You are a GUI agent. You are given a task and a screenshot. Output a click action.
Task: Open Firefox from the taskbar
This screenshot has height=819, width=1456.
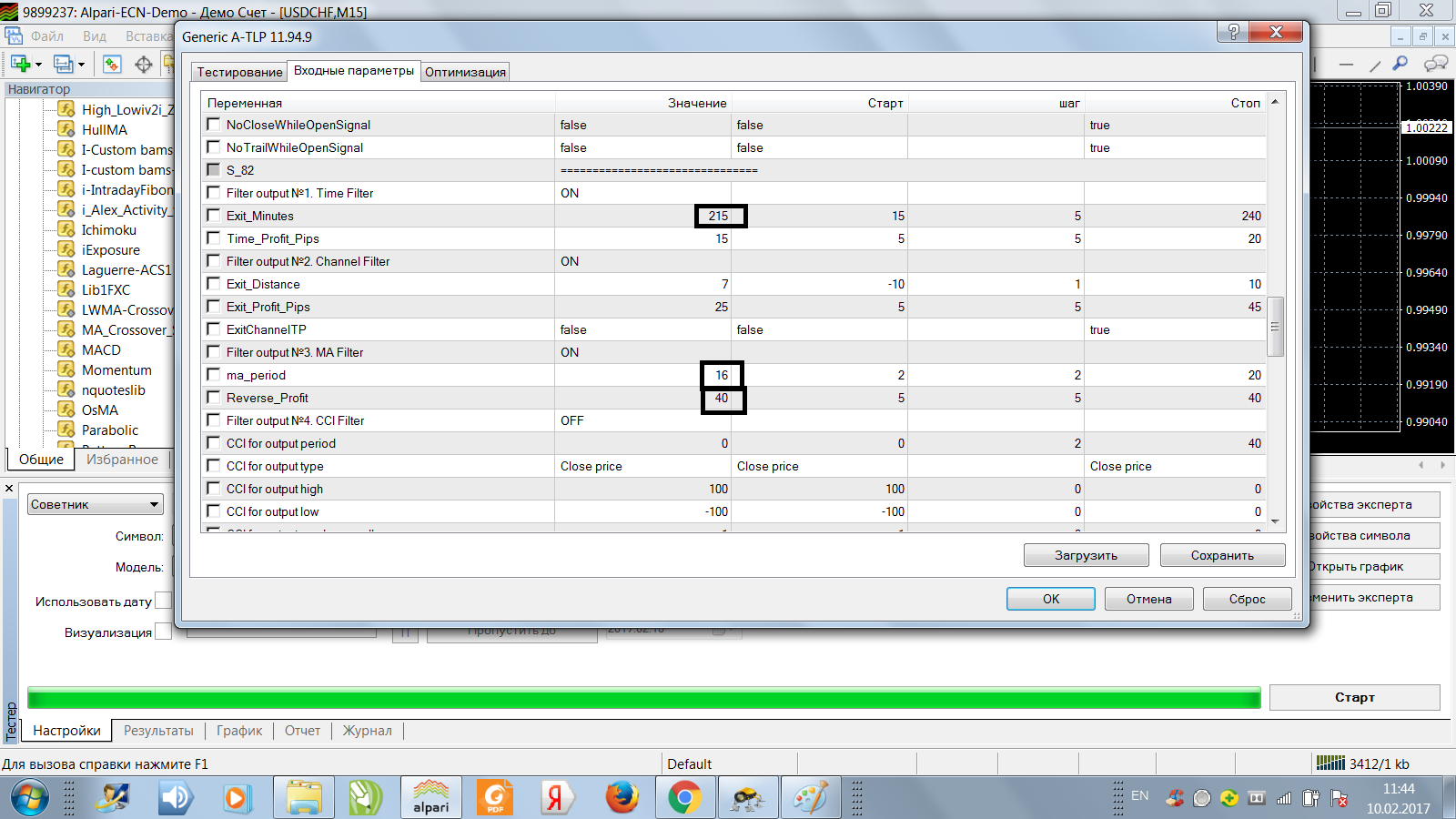(x=622, y=797)
